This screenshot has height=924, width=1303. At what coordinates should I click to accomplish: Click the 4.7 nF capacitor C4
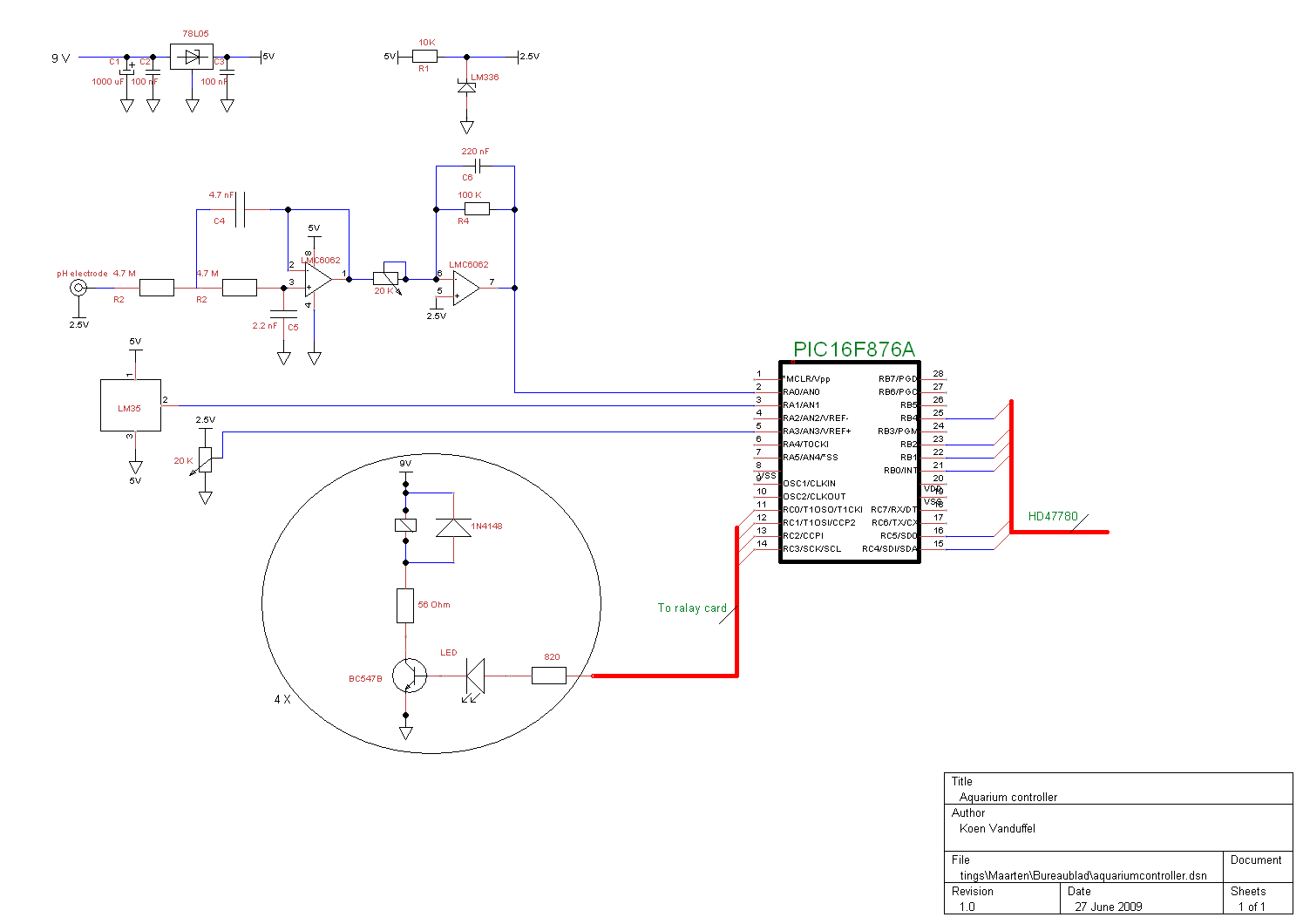tap(241, 209)
